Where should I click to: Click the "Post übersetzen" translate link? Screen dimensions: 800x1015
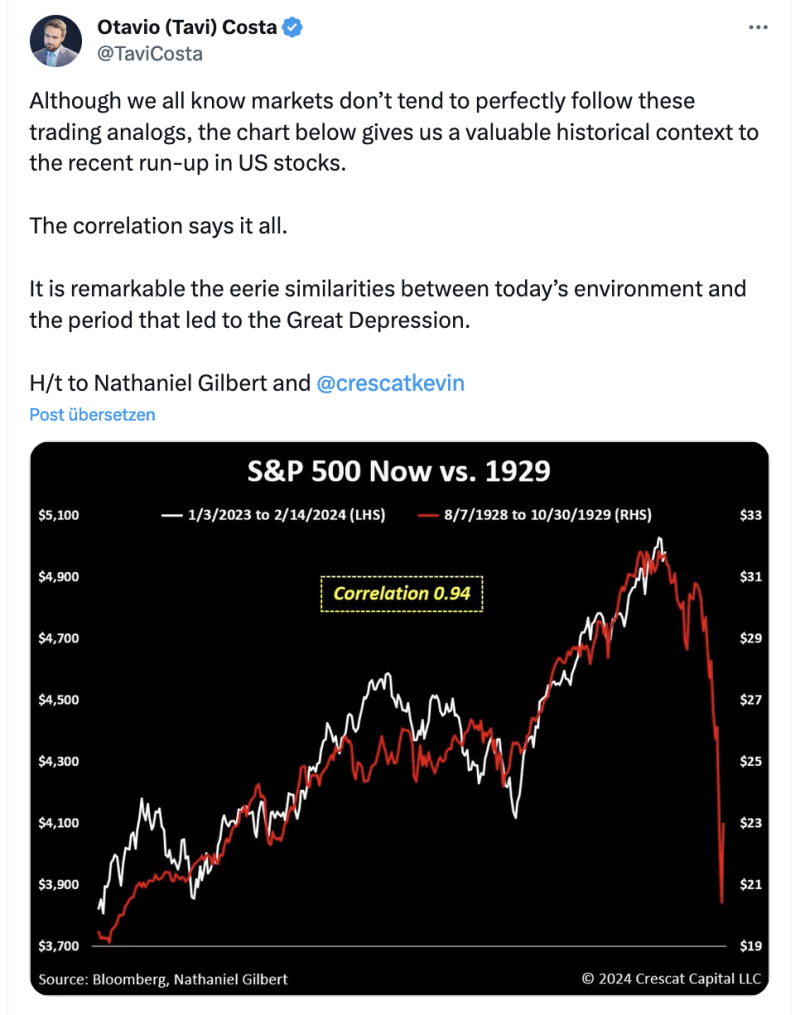point(92,414)
